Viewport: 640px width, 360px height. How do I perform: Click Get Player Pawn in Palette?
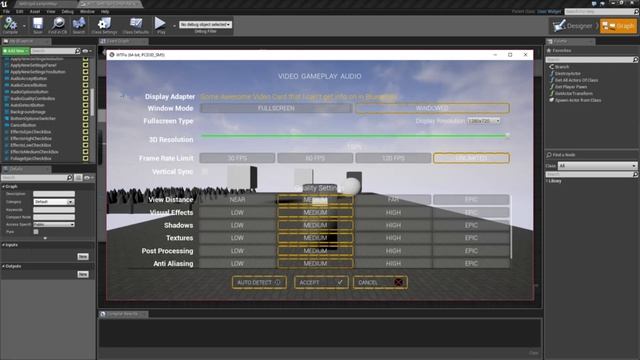568,87
